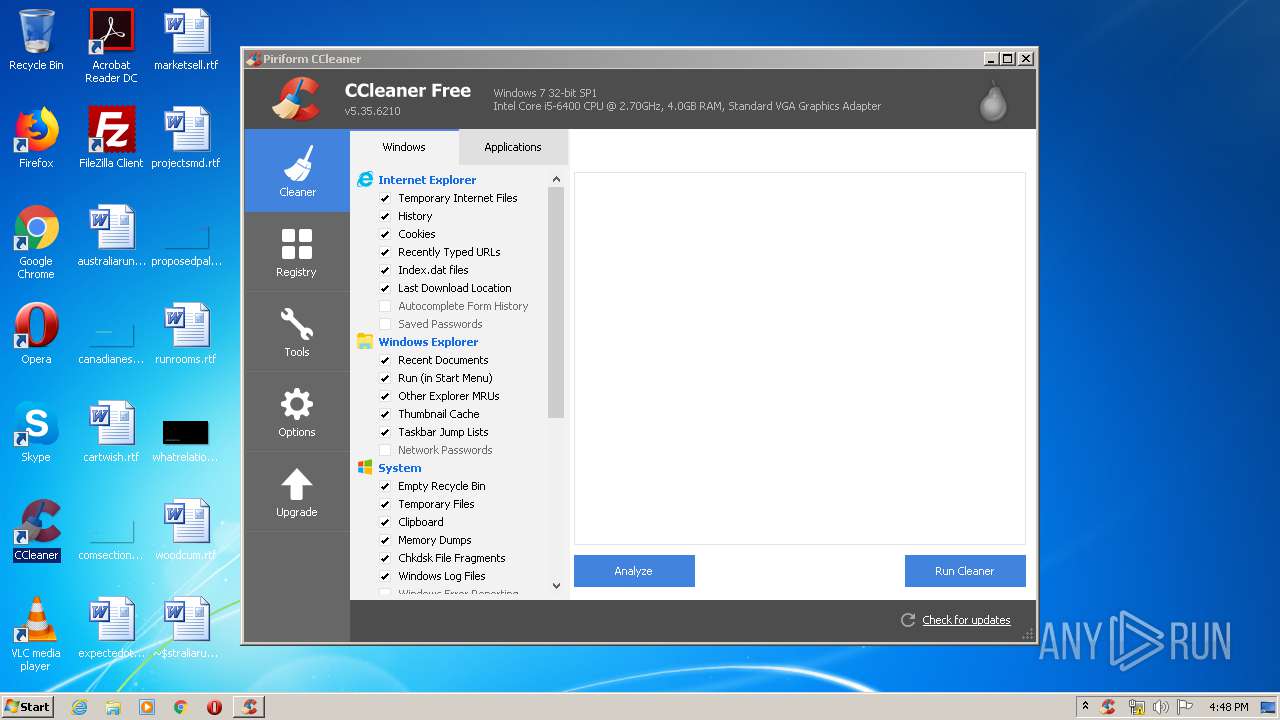Click the cleaner list scrollbar thumb
1280x720 pixels.
coord(556,303)
